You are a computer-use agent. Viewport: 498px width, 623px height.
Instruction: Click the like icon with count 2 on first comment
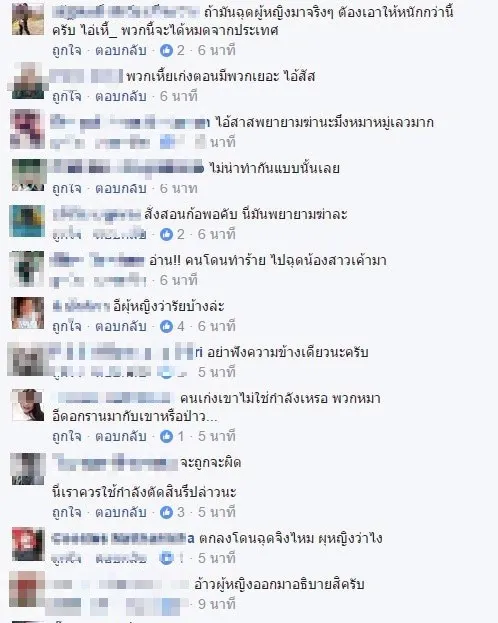click(167, 50)
